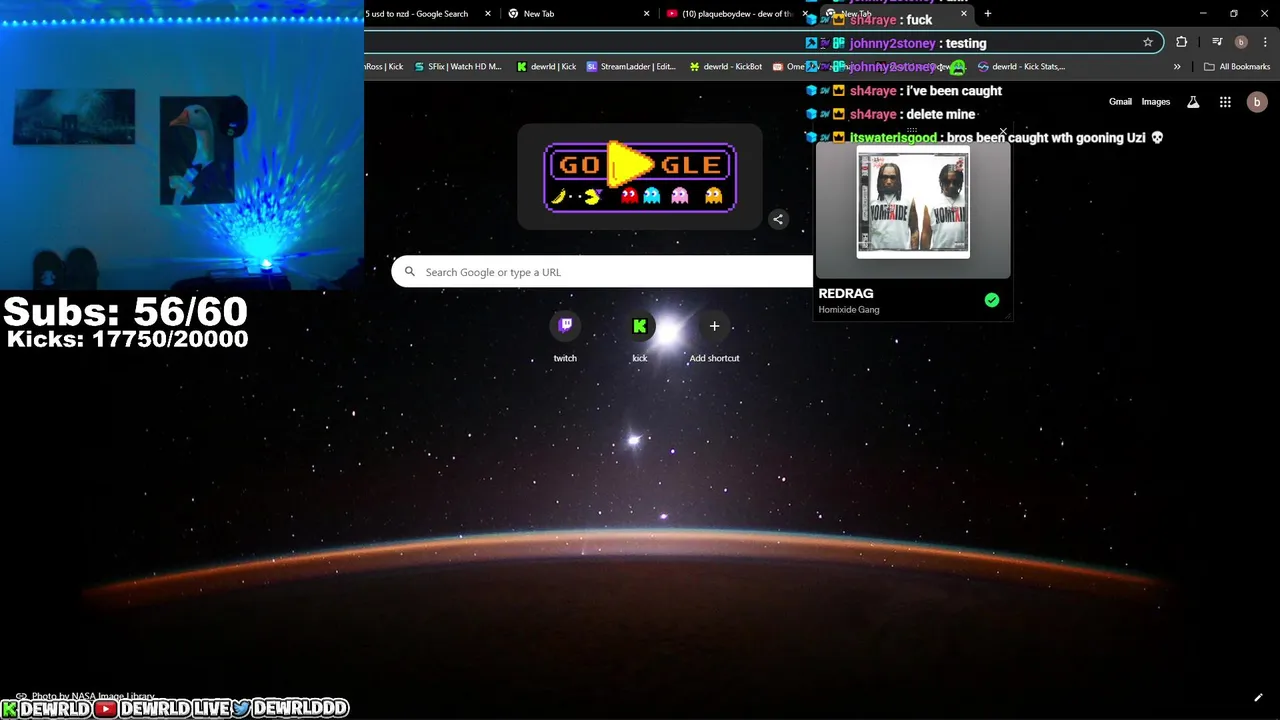
Task: Restore down the Chrome window
Action: point(1234,14)
